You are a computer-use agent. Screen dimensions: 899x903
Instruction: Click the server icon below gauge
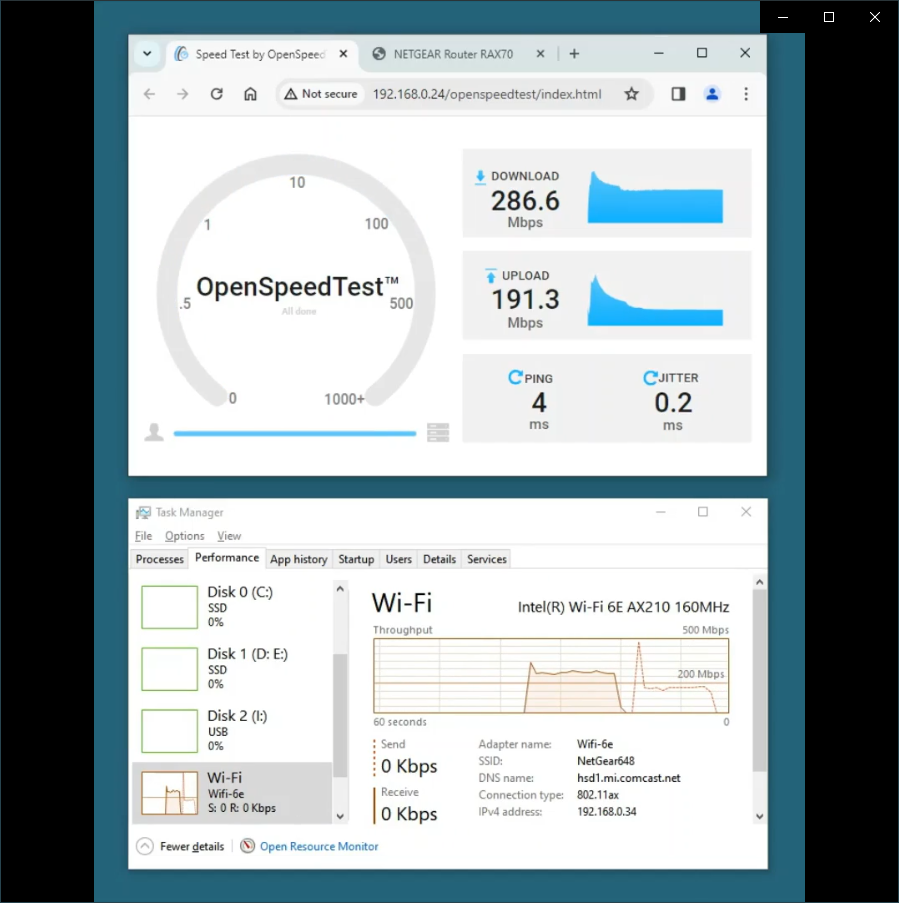click(438, 432)
